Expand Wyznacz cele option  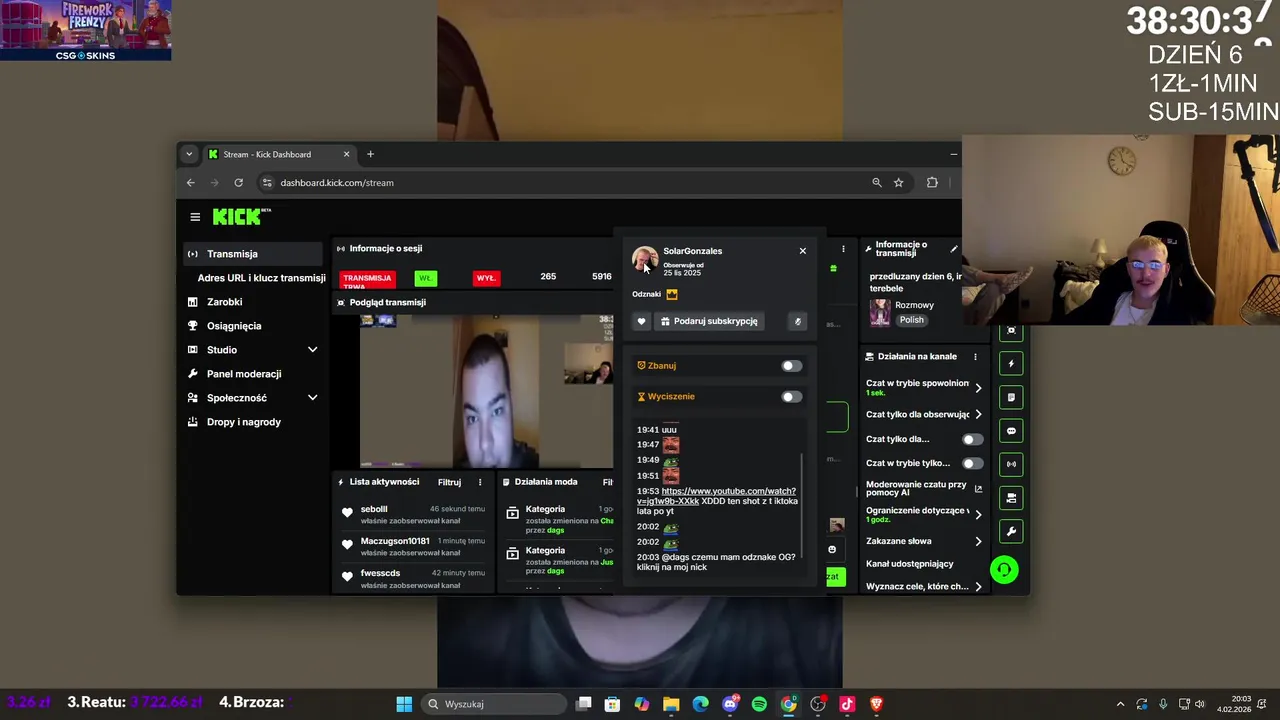pyautogui.click(x=978, y=587)
